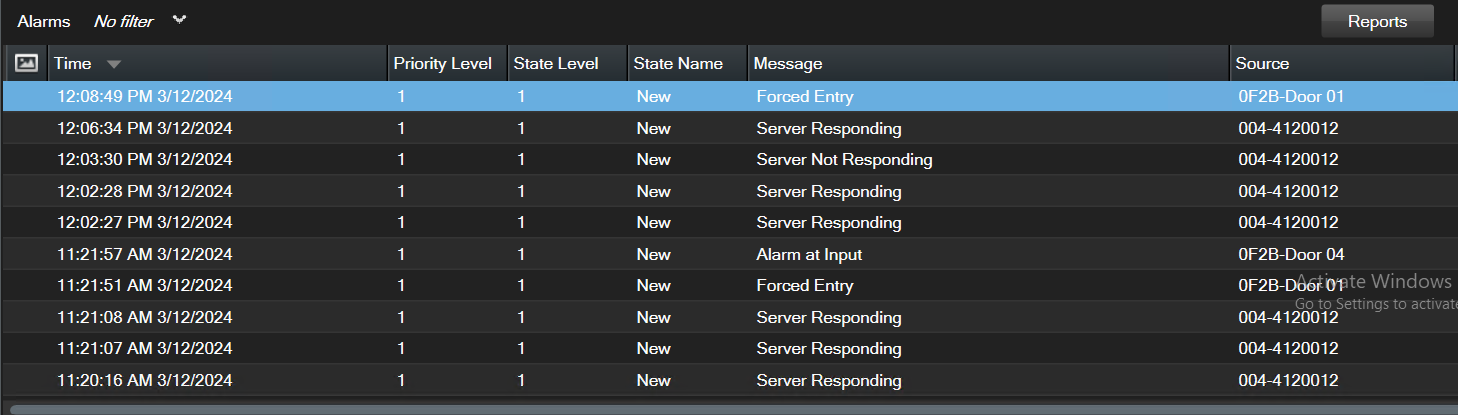Image resolution: width=1458 pixels, height=415 pixels.
Task: Click the Source column header
Action: point(1262,63)
